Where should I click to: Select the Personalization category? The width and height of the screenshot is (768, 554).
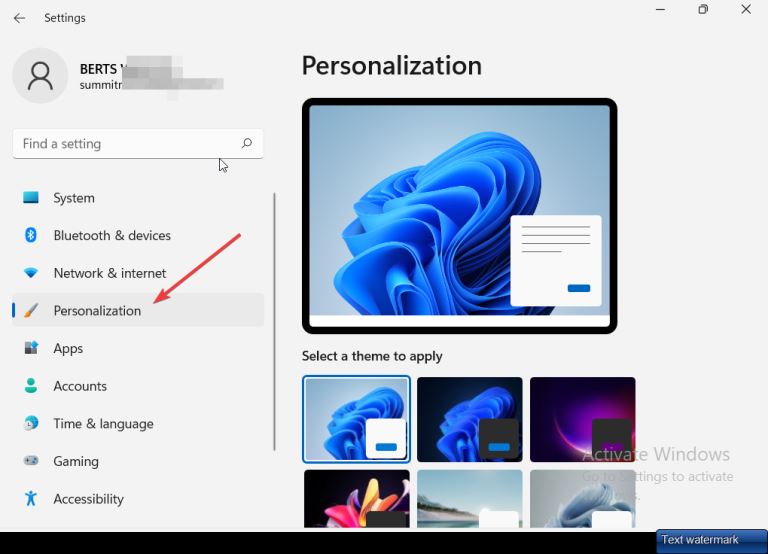click(138, 310)
